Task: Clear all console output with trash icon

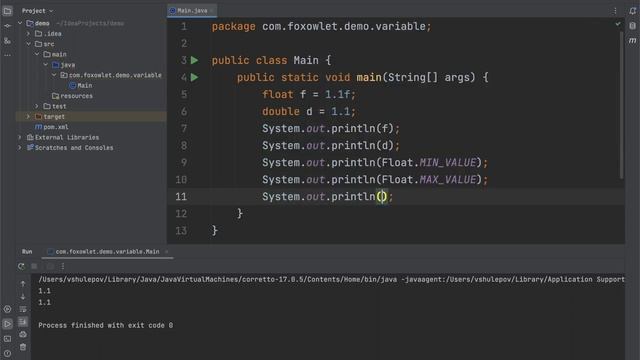Action: pos(23,347)
